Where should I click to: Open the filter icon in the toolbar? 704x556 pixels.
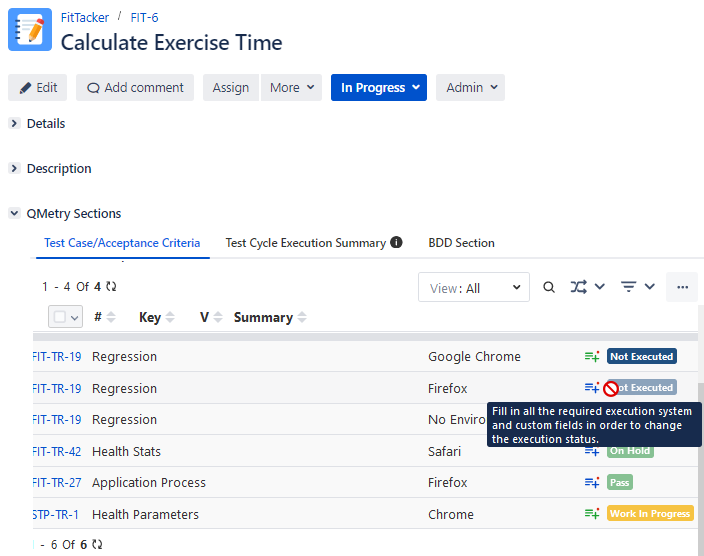click(x=629, y=287)
